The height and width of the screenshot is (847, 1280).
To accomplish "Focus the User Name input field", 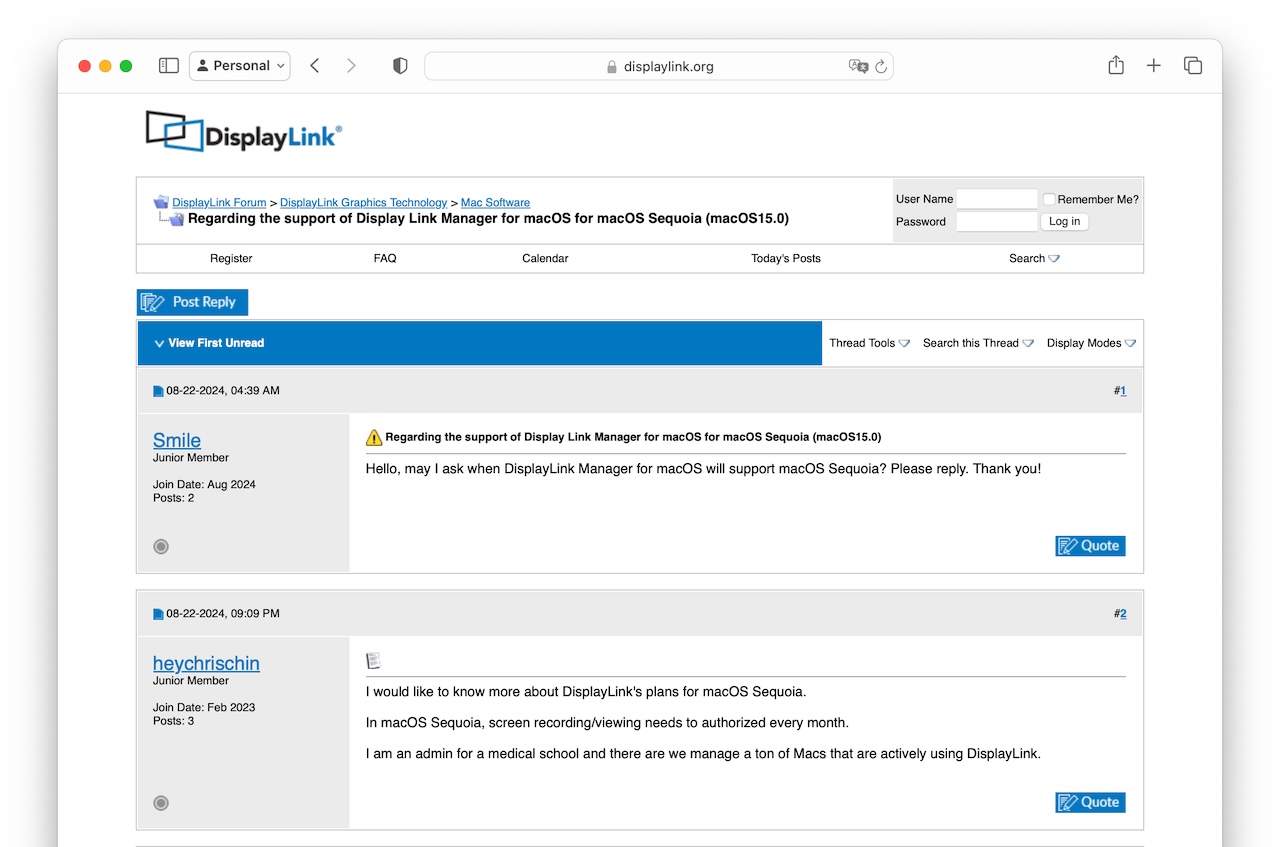I will pyautogui.click(x=997, y=199).
